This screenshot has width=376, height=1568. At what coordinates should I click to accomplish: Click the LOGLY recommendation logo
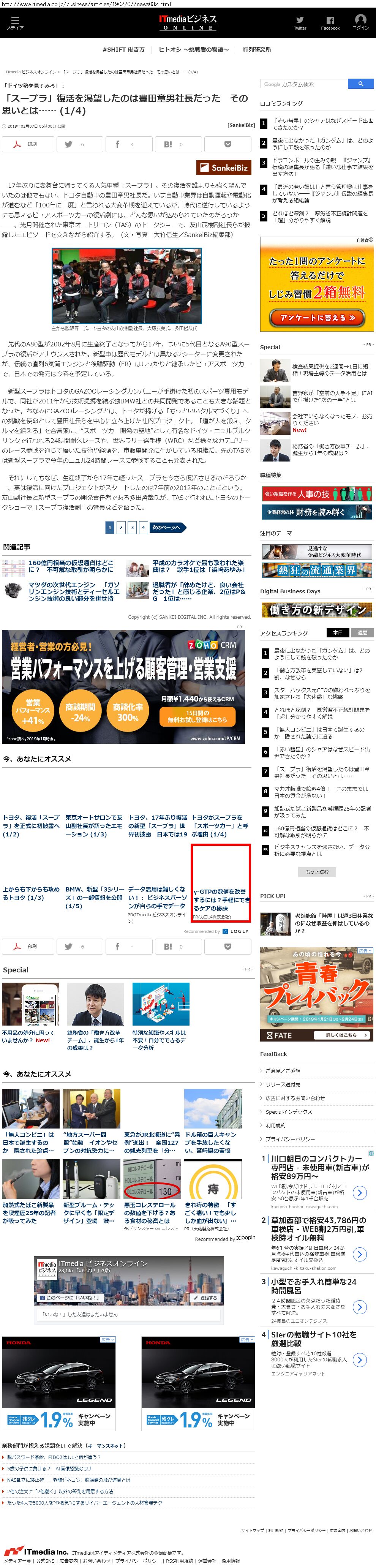[x=236, y=931]
